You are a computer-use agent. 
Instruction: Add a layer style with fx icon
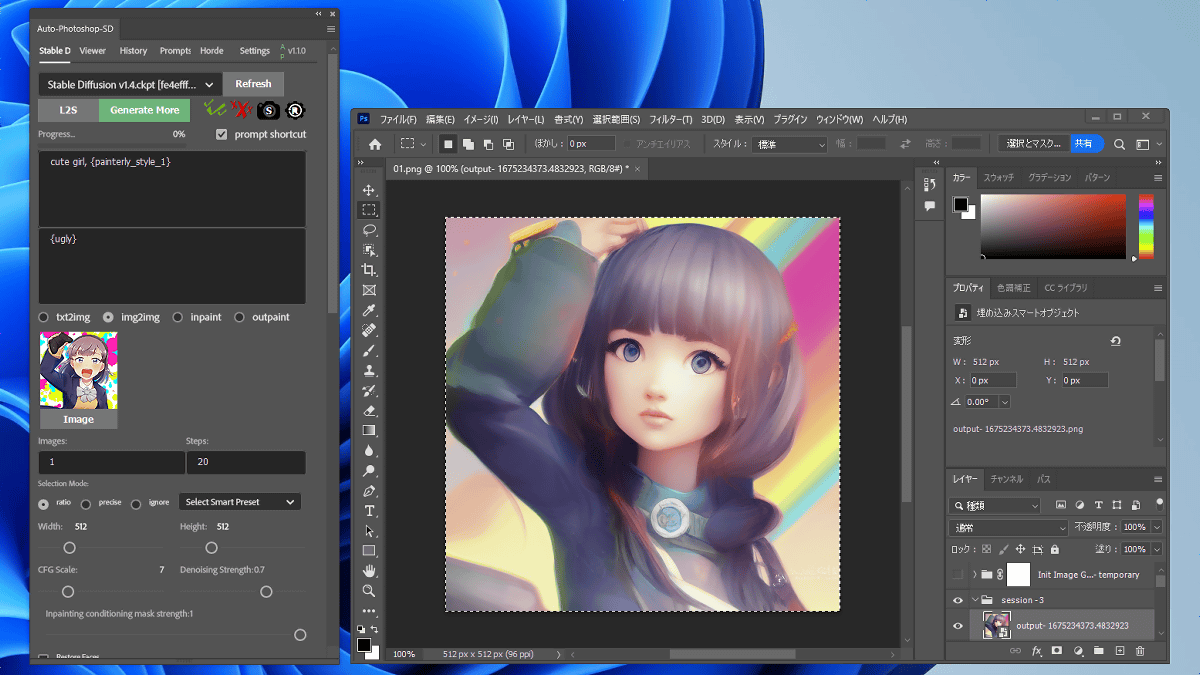(x=1037, y=651)
